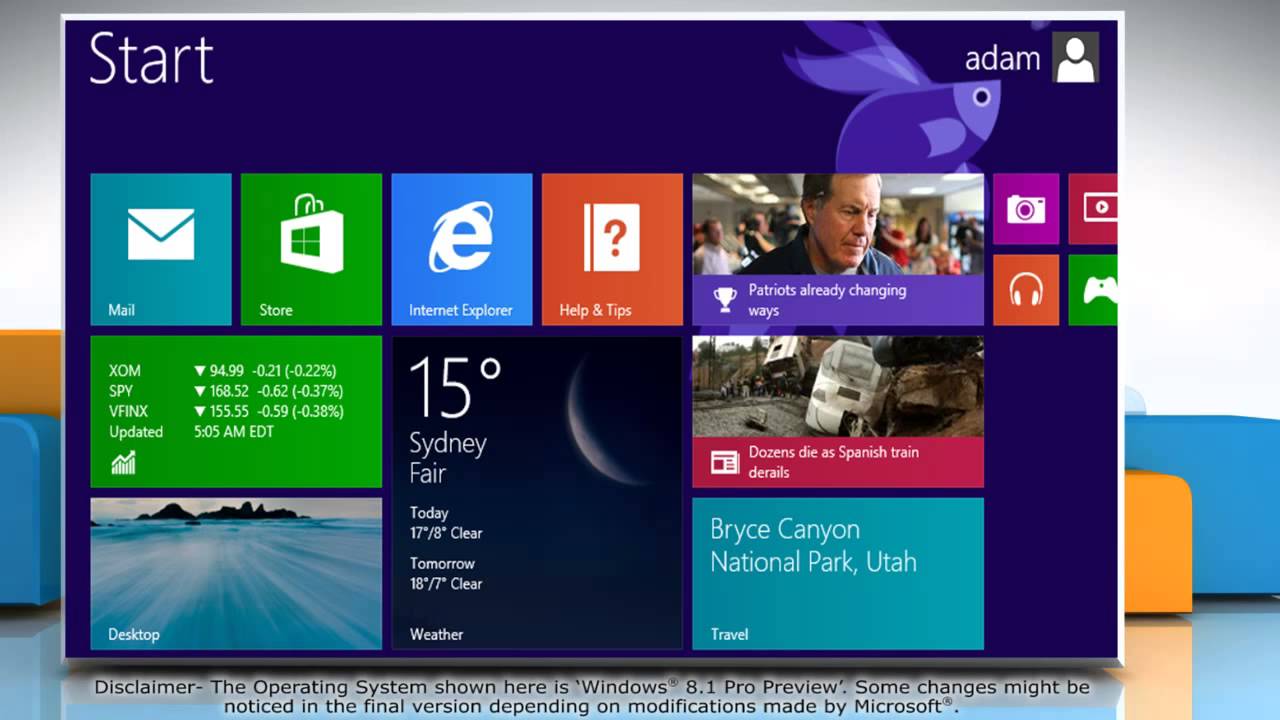1280x720 pixels.
Task: Click the 15° temperature reading
Action: point(455,386)
